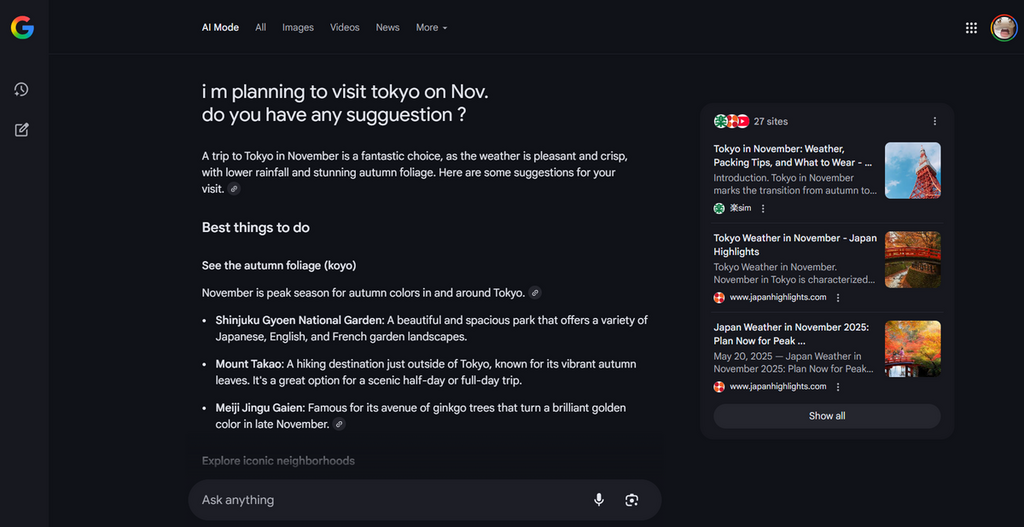
Task: Click 'Explore iconic neighborhoods' subheading
Action: click(278, 461)
